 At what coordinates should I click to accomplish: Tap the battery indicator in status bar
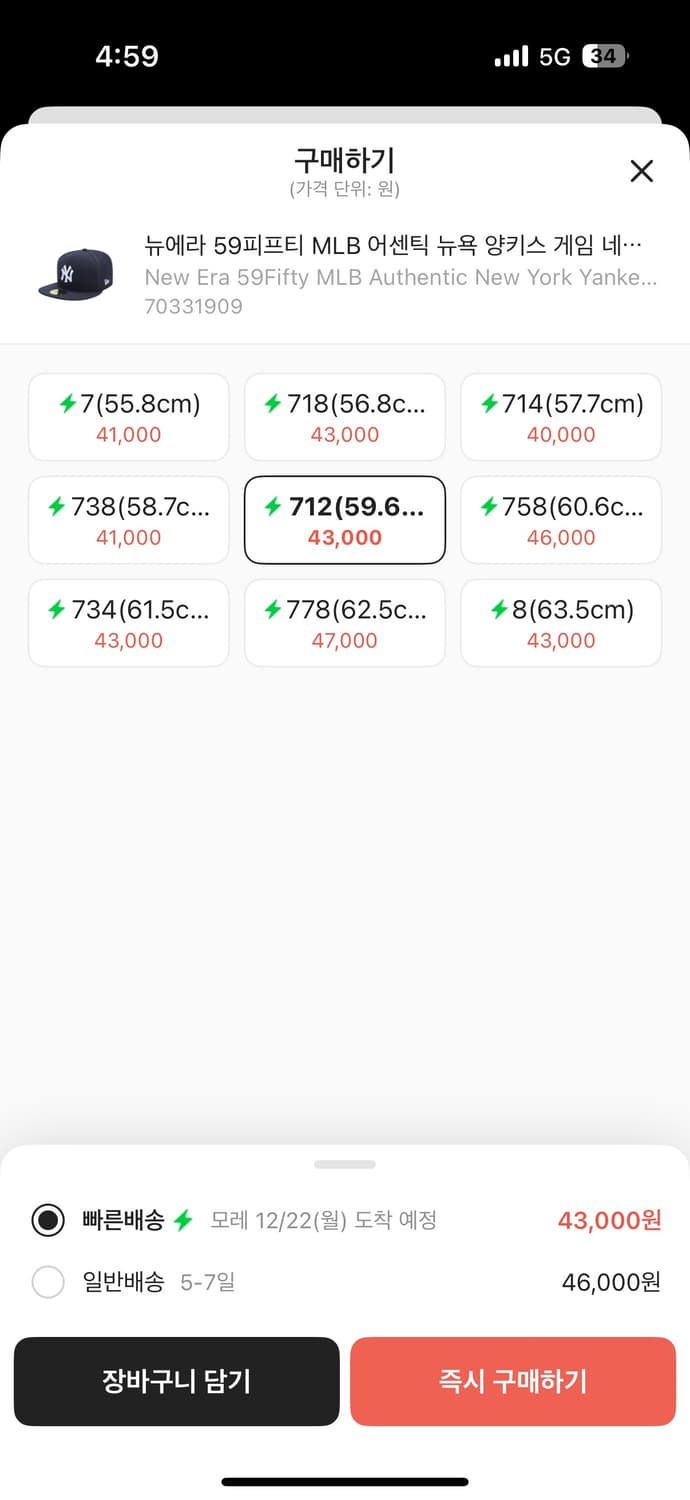click(x=604, y=57)
